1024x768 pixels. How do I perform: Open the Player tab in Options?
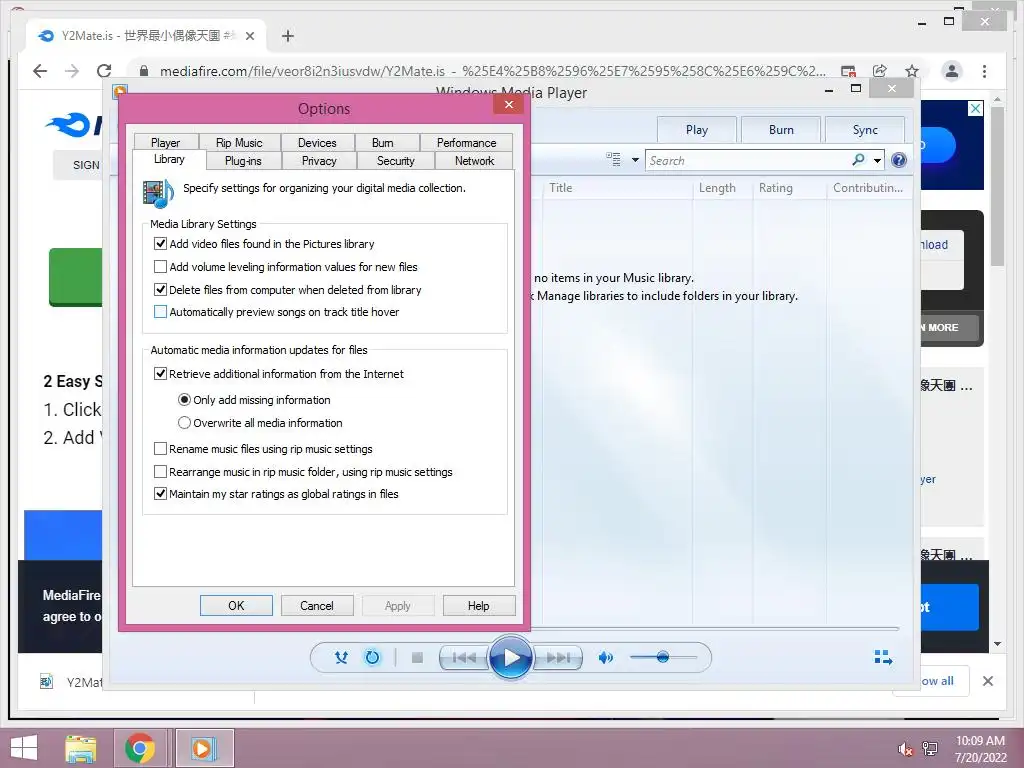[x=165, y=142]
